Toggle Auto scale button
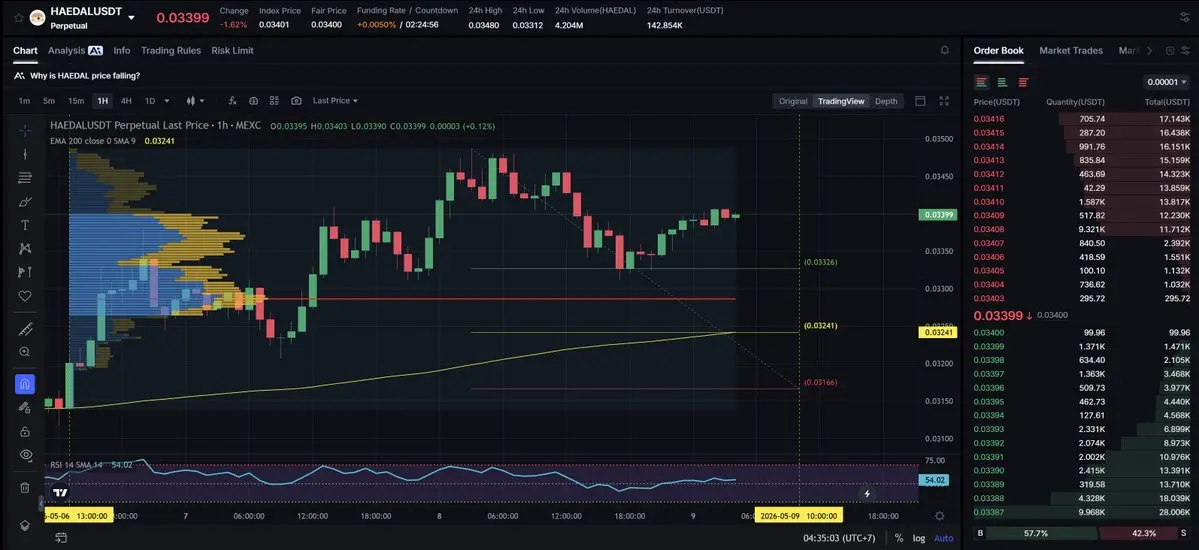This screenshot has height=550, width=1199. tap(944, 538)
